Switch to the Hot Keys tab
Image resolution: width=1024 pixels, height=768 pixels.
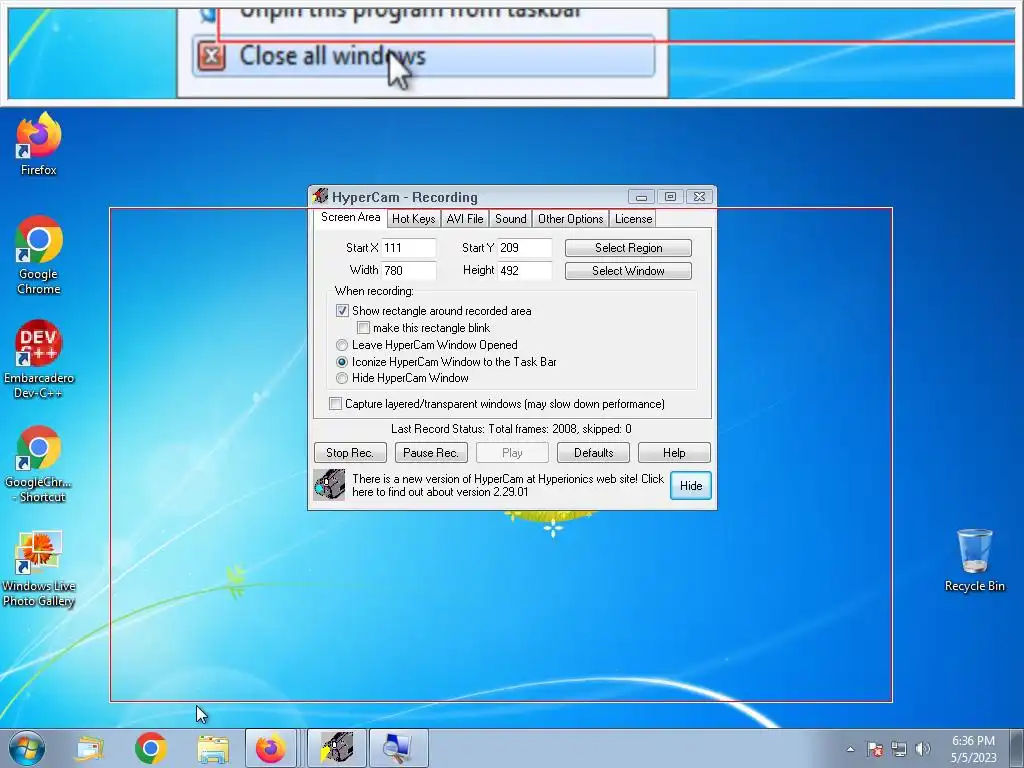coord(413,219)
